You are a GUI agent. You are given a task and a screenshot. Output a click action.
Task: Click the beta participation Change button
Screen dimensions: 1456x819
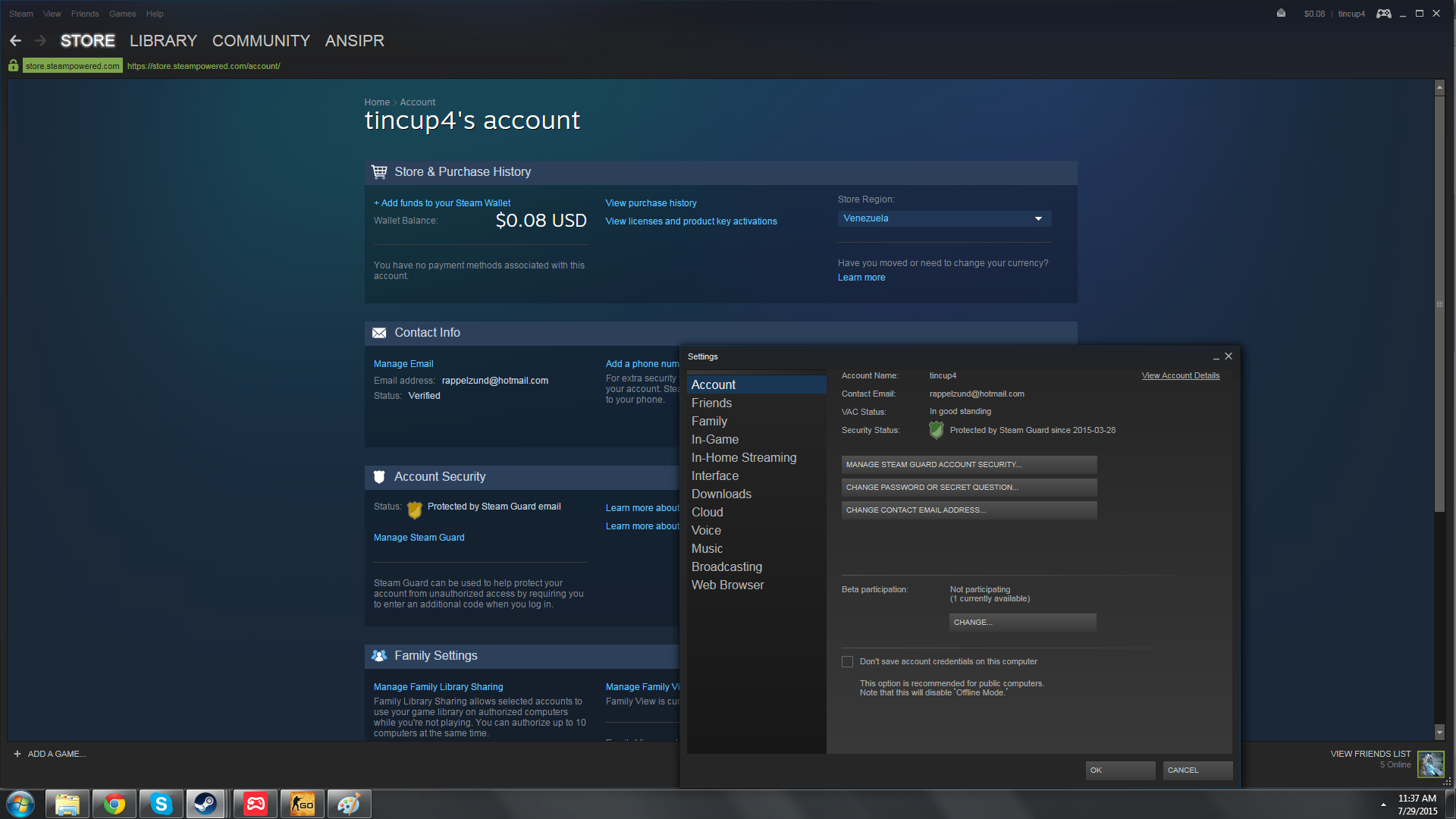[1023, 623]
